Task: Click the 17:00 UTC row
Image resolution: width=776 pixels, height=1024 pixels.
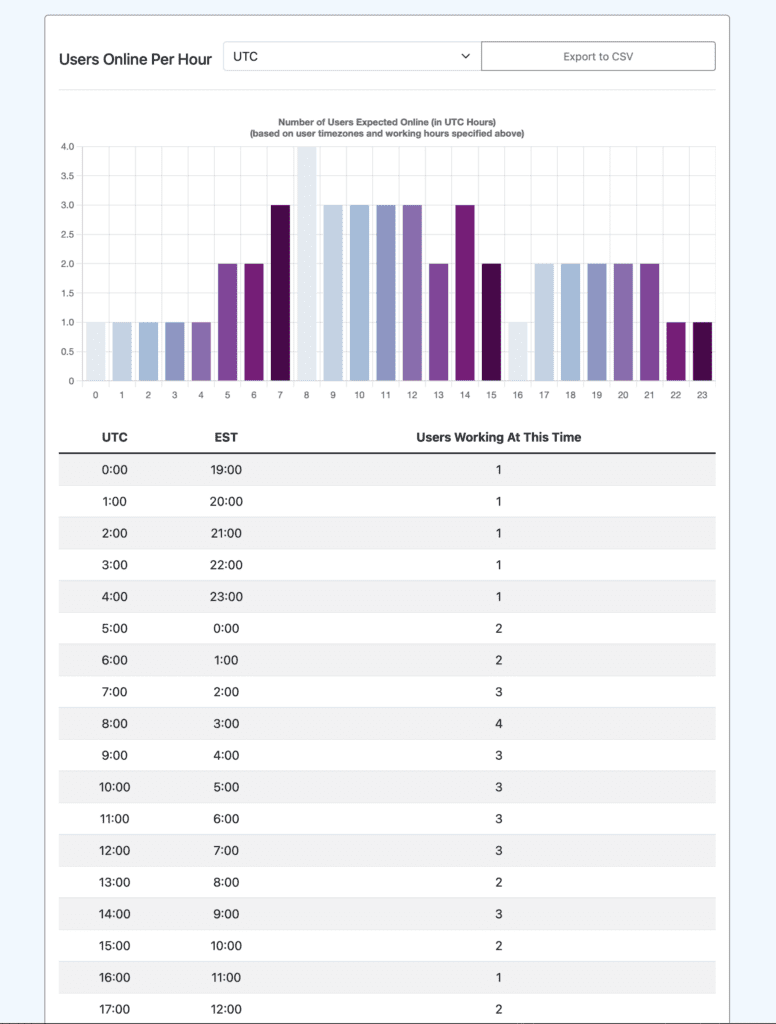Action: click(x=387, y=1008)
